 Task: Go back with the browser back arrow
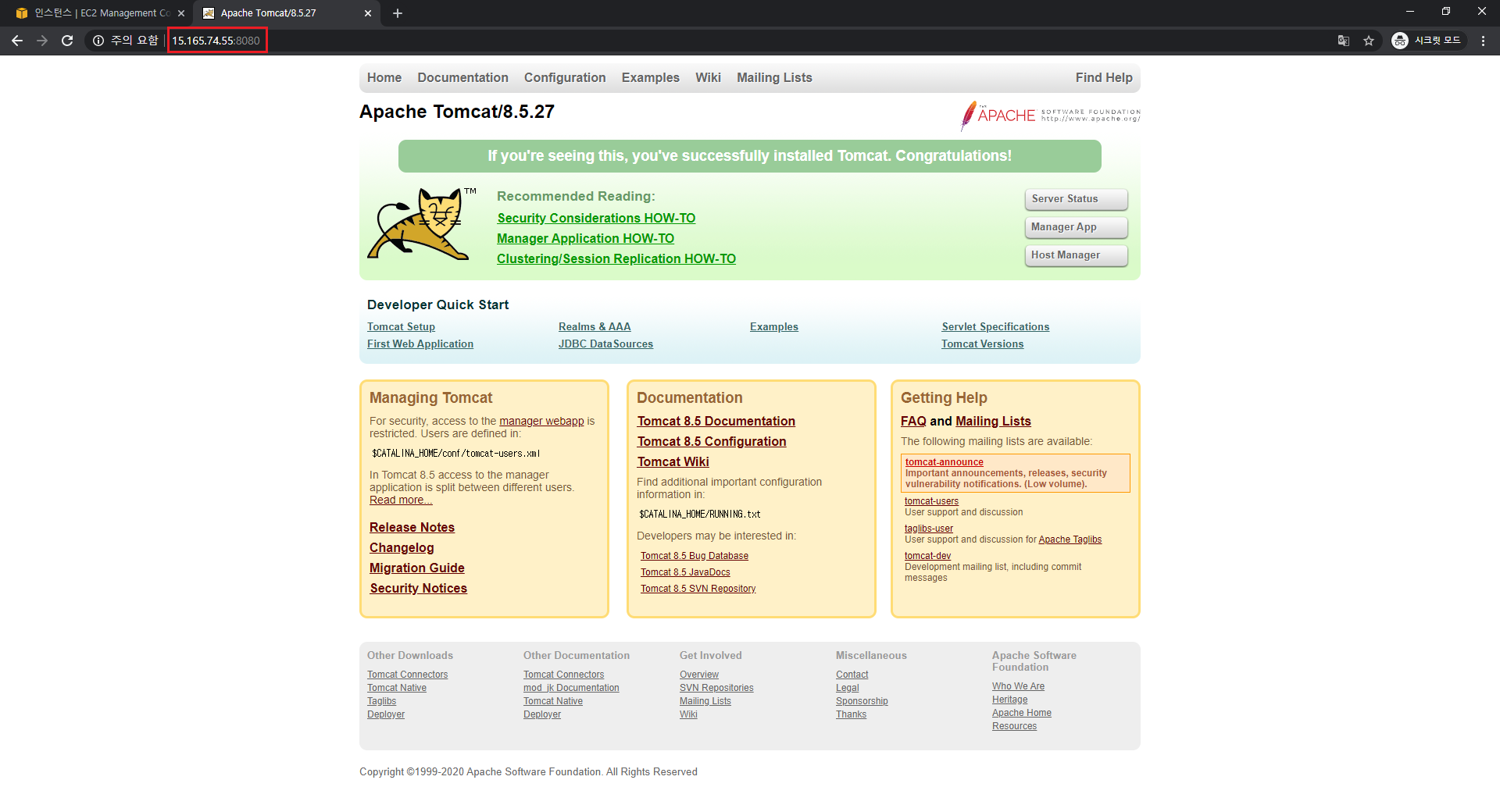[17, 41]
